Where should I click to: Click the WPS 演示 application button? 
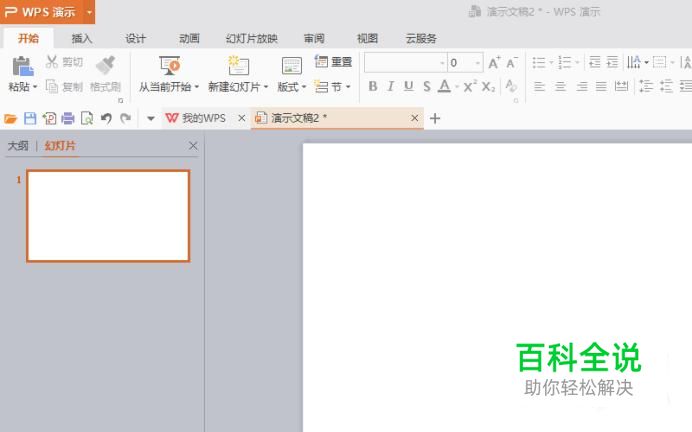41,12
